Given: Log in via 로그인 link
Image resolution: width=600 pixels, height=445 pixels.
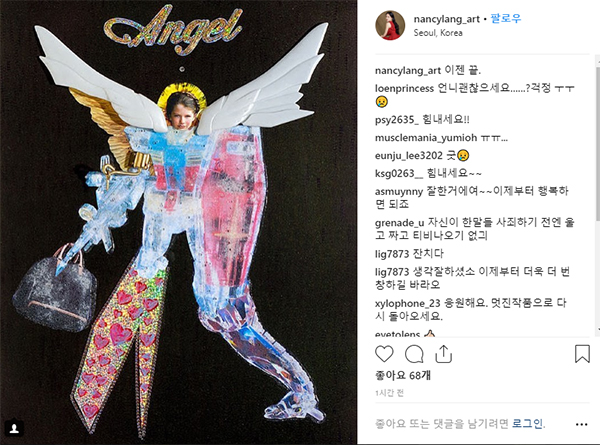Looking at the screenshot, I should 528,424.
